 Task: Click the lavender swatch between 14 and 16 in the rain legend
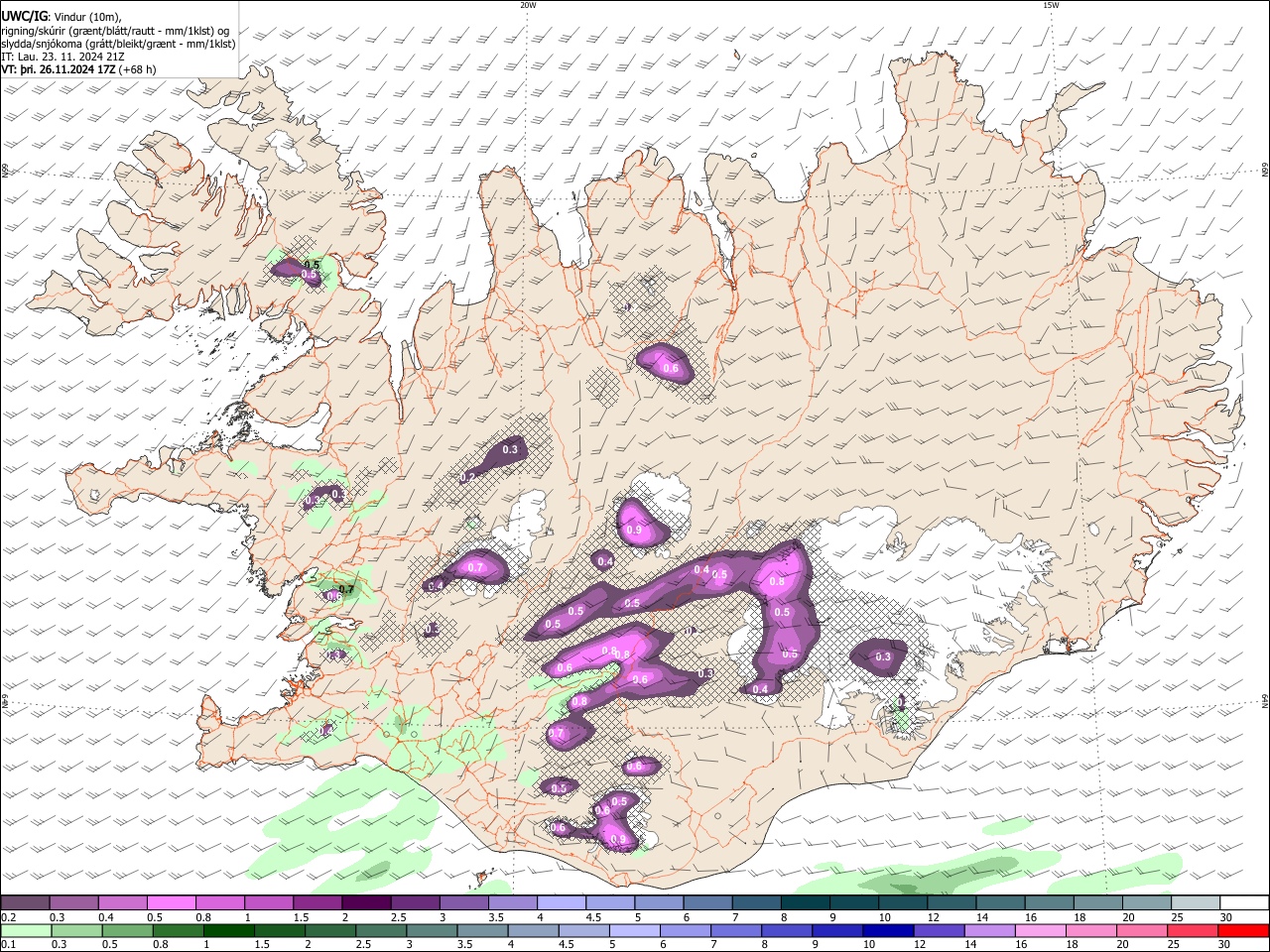click(x=989, y=930)
